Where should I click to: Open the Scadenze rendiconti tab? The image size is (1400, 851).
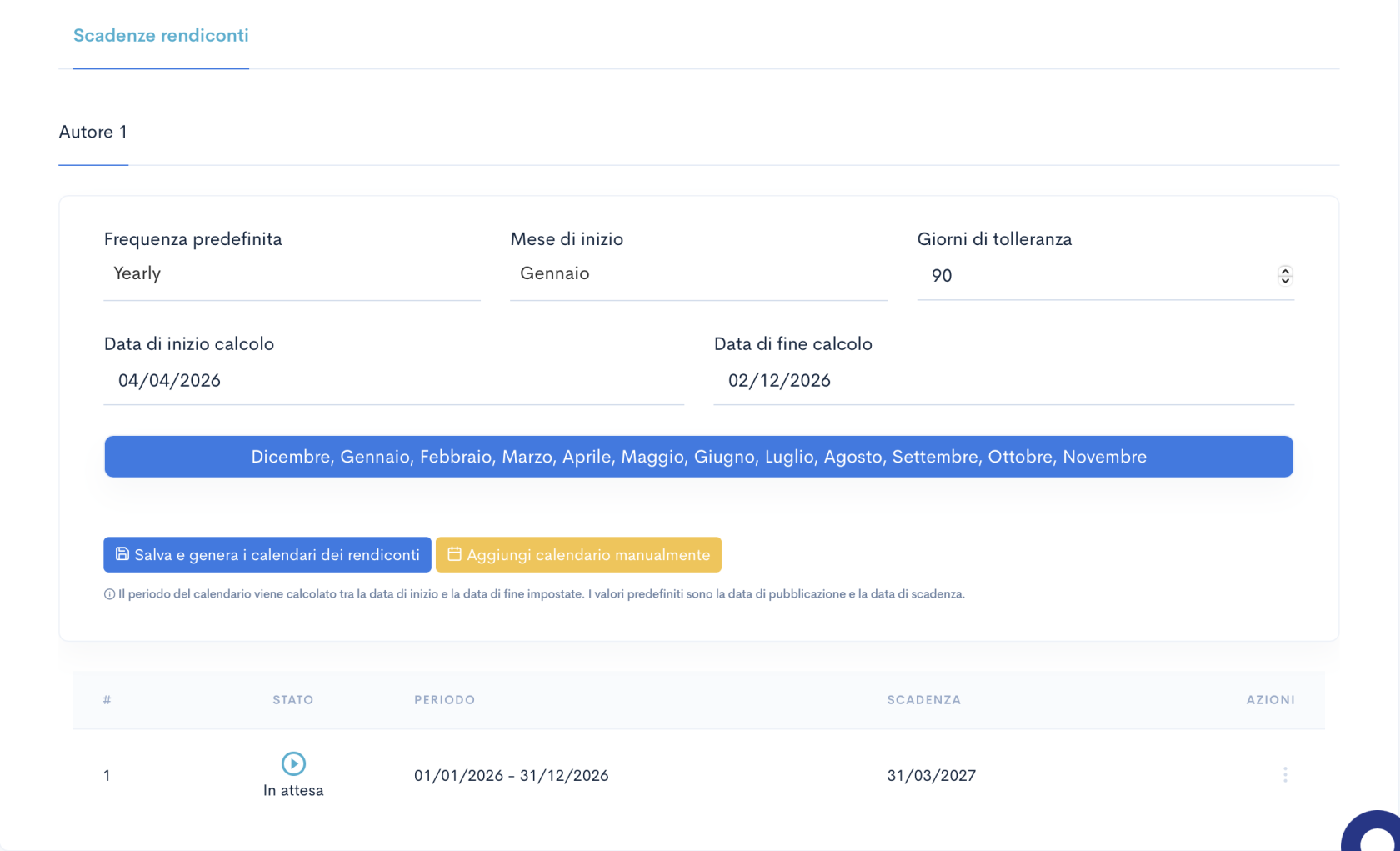click(161, 35)
